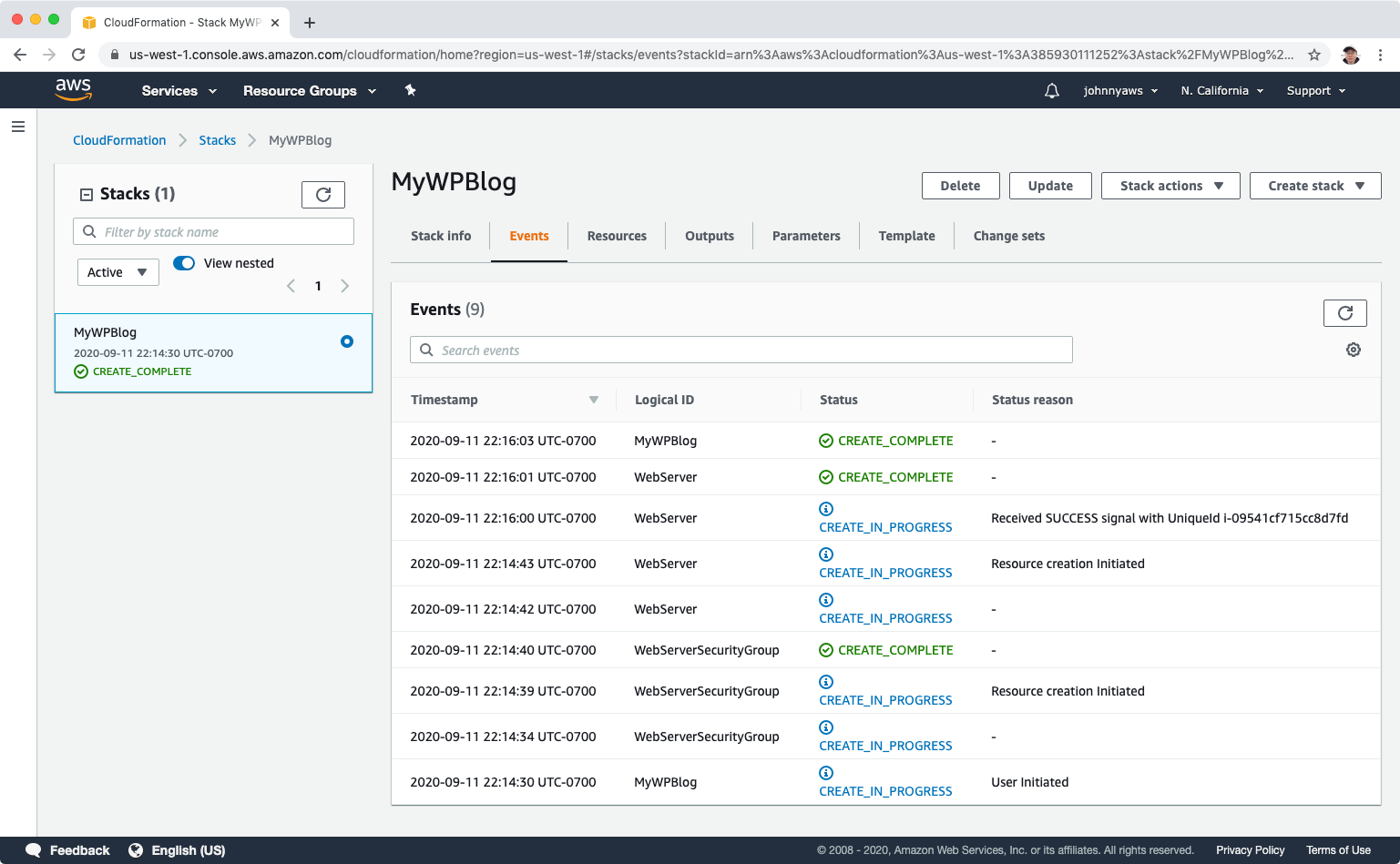Screen dimensions: 1400x864
Task: Click the Status column header
Action: [x=838, y=400]
